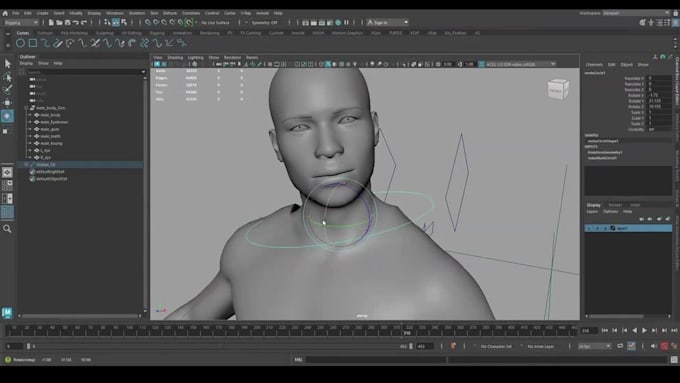Open the Skeleton menu
Screen dimensions: 680x383
tap(137, 13)
